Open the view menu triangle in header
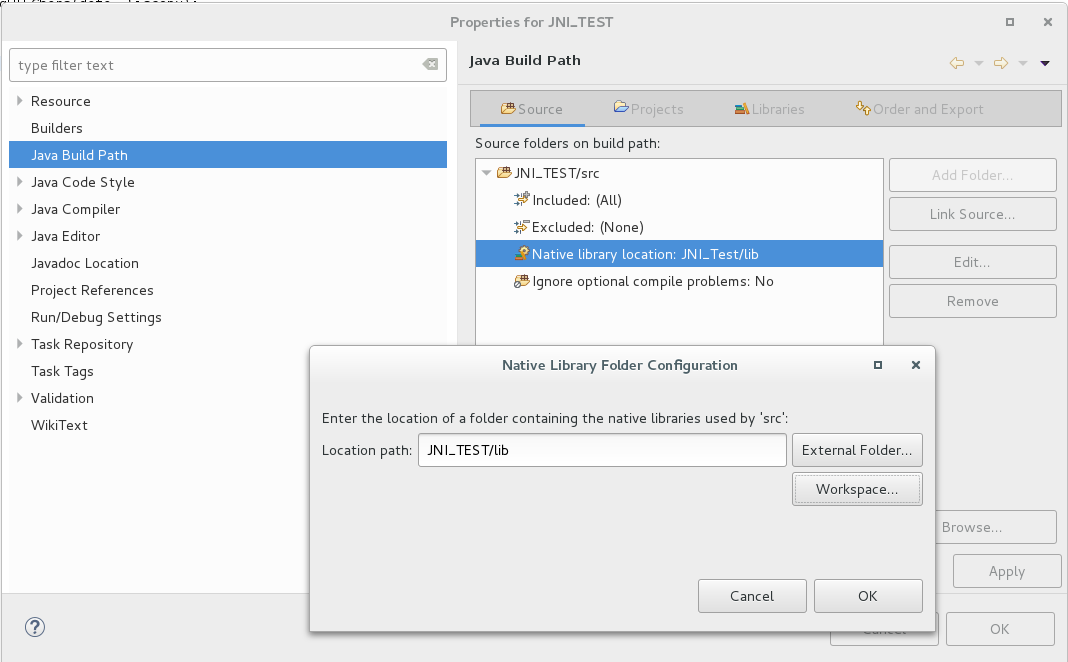This screenshot has width=1068, height=662. [x=1045, y=63]
